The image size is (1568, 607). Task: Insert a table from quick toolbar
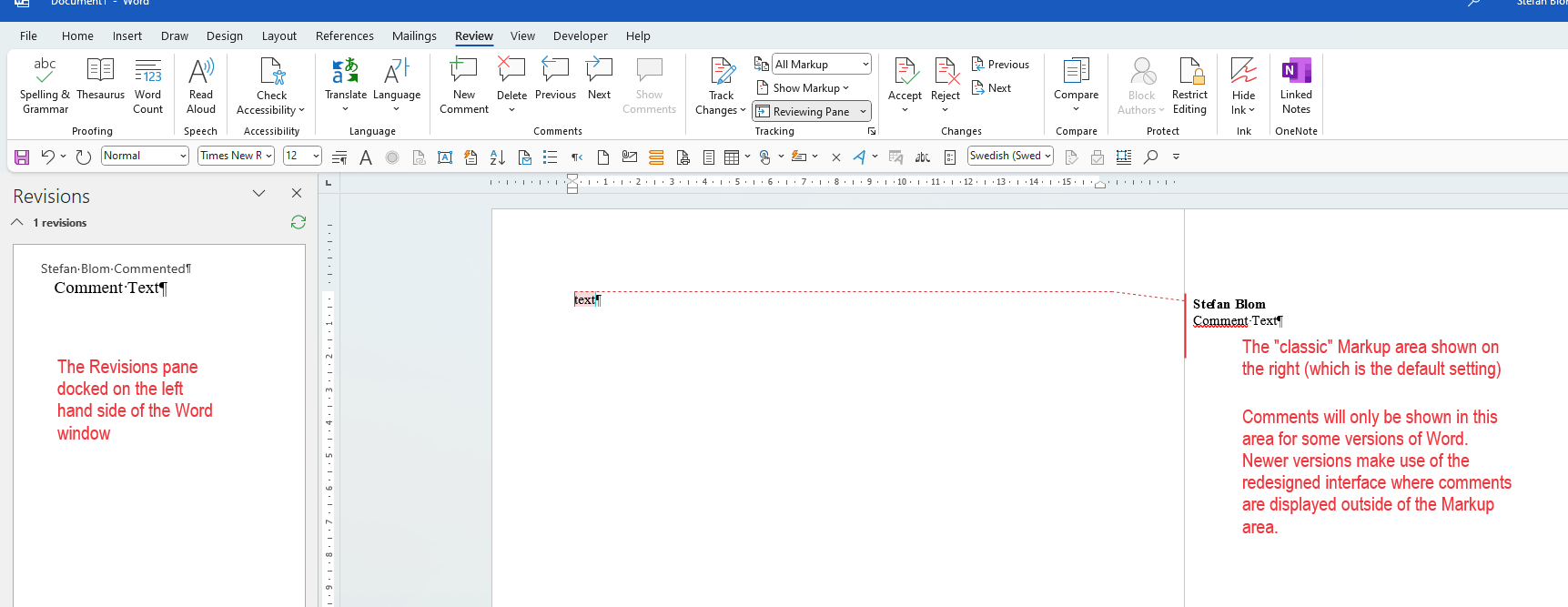click(x=732, y=157)
